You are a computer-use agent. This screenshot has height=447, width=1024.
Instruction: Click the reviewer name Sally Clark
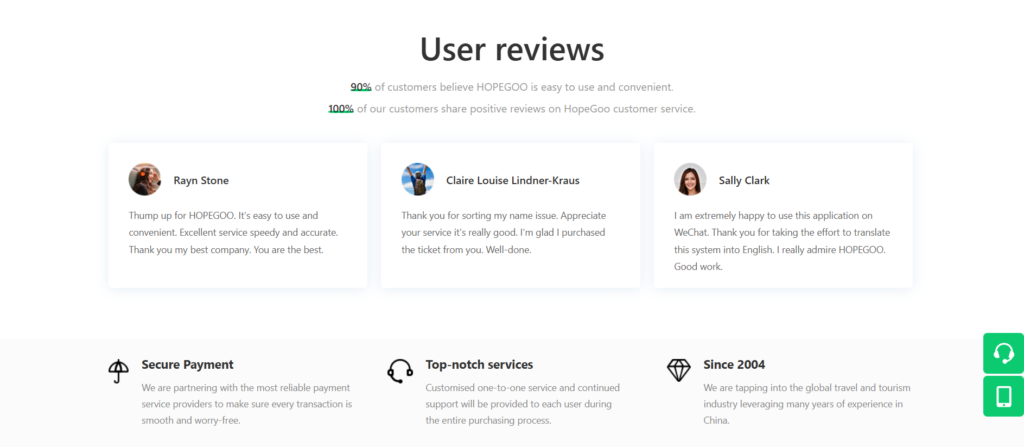coord(744,180)
